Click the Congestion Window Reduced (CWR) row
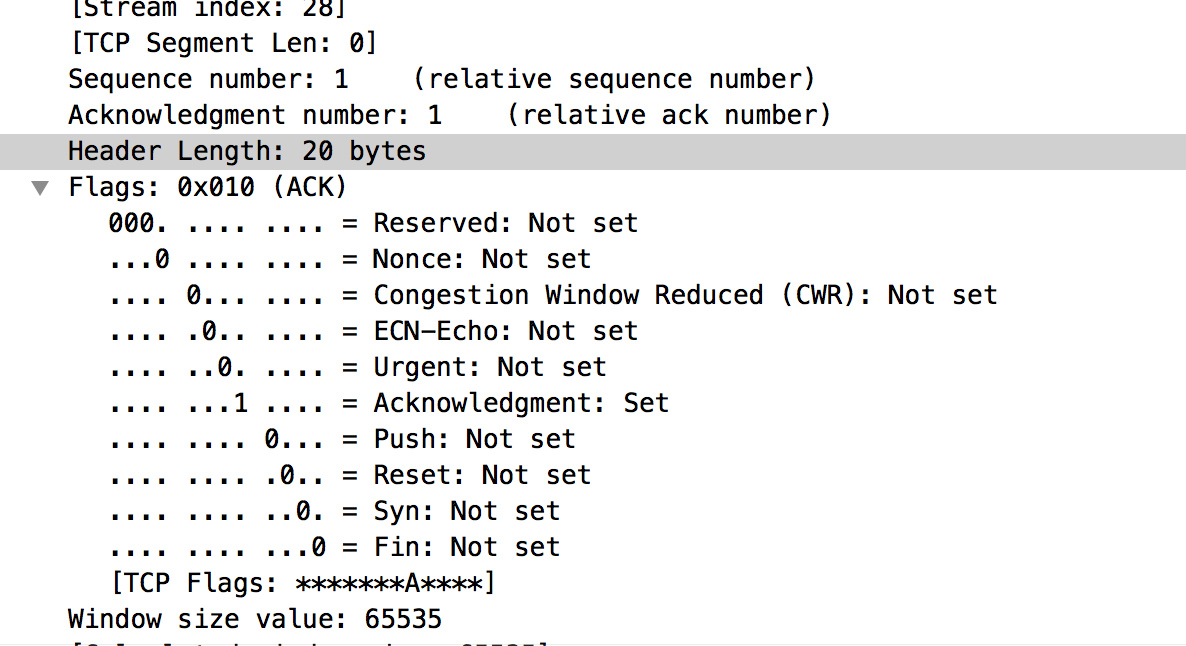Image resolution: width=1186 pixels, height=646 pixels. (x=552, y=295)
